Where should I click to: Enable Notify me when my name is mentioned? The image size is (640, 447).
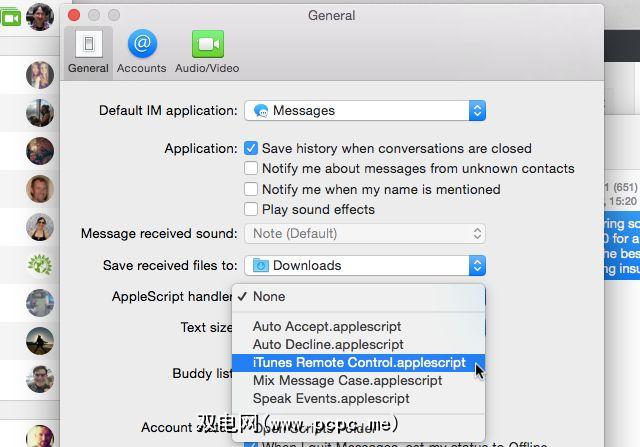point(251,189)
